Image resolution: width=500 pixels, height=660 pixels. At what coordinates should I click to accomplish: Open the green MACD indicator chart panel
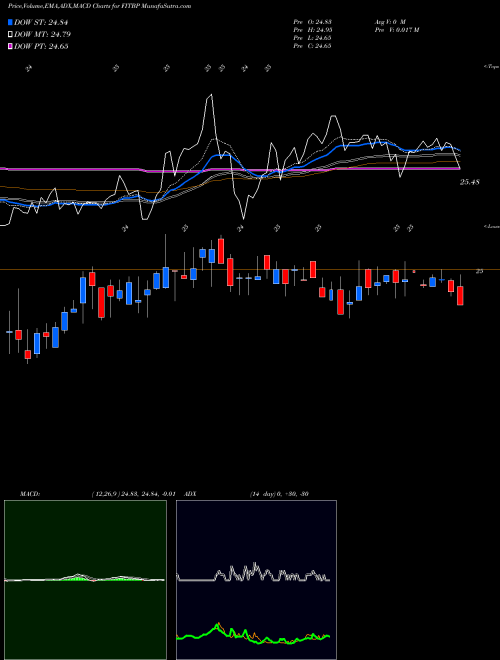click(85, 580)
